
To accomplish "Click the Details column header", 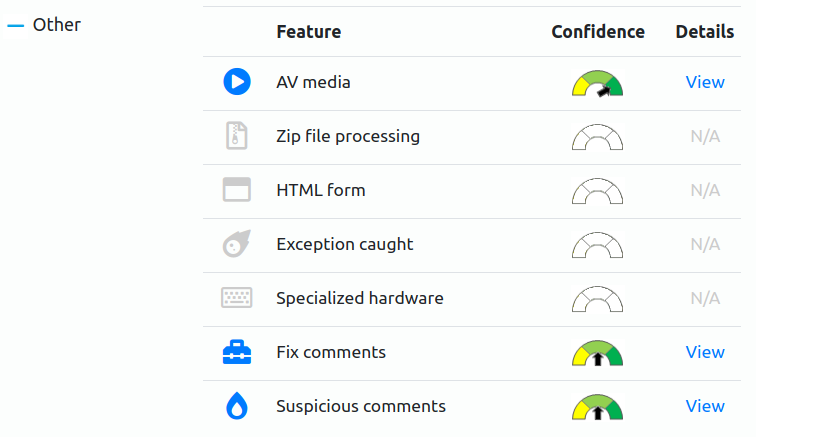I will click(x=705, y=32).
